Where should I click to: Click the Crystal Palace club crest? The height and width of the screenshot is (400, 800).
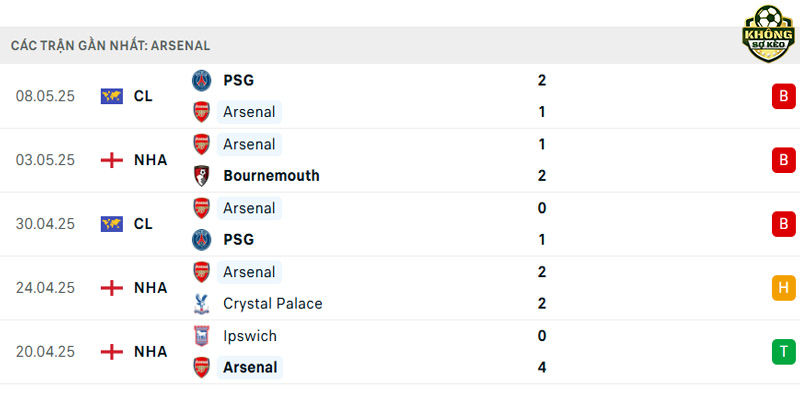(x=202, y=304)
